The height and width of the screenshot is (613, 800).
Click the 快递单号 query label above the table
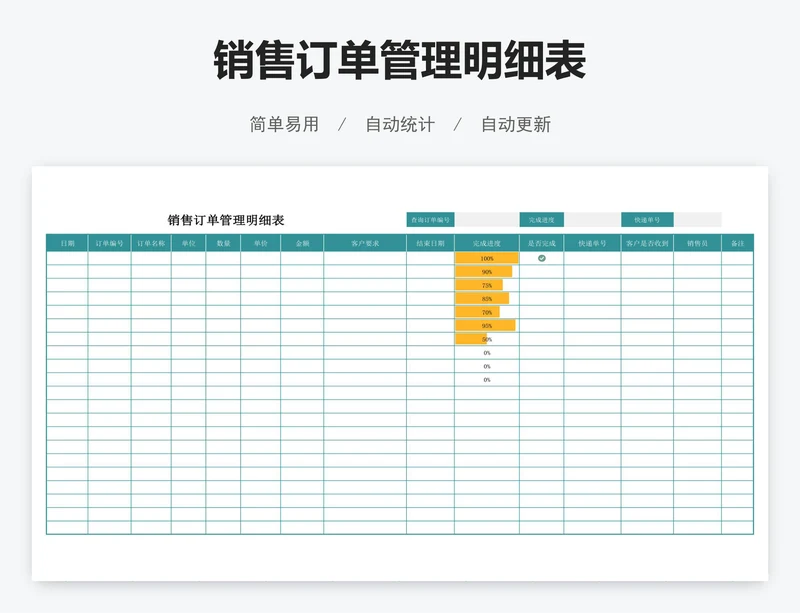(647, 220)
